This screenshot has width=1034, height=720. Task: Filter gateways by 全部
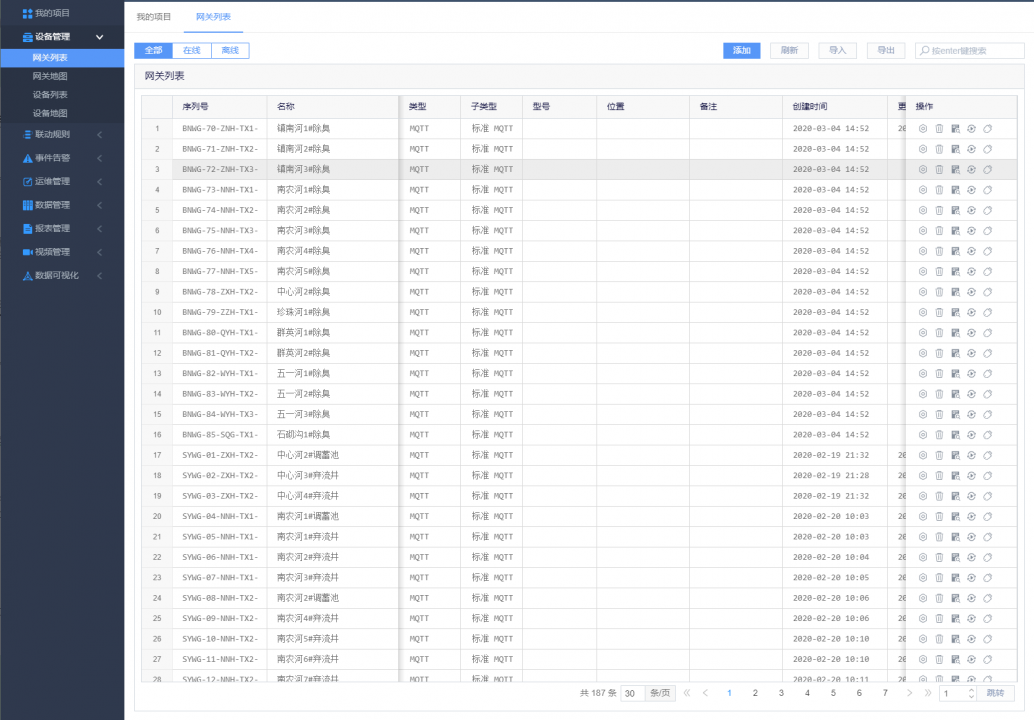154,51
